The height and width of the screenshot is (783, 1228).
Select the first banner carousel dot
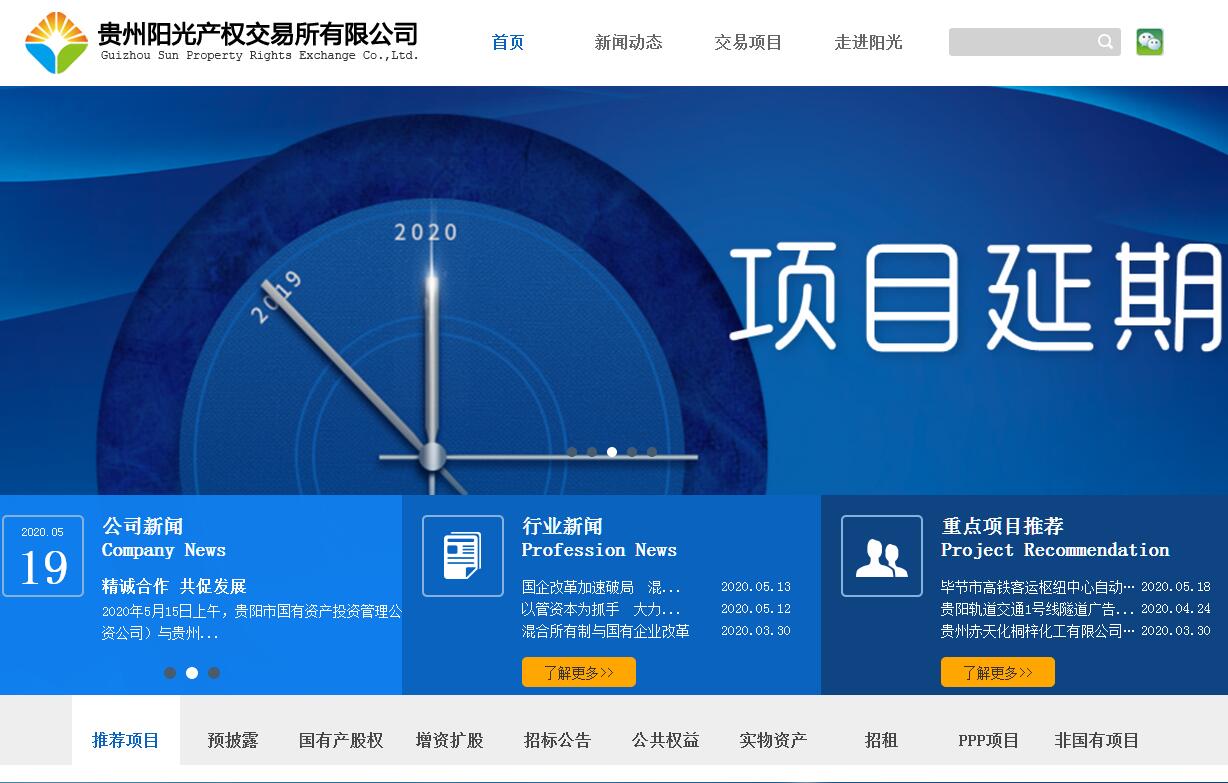coord(572,452)
